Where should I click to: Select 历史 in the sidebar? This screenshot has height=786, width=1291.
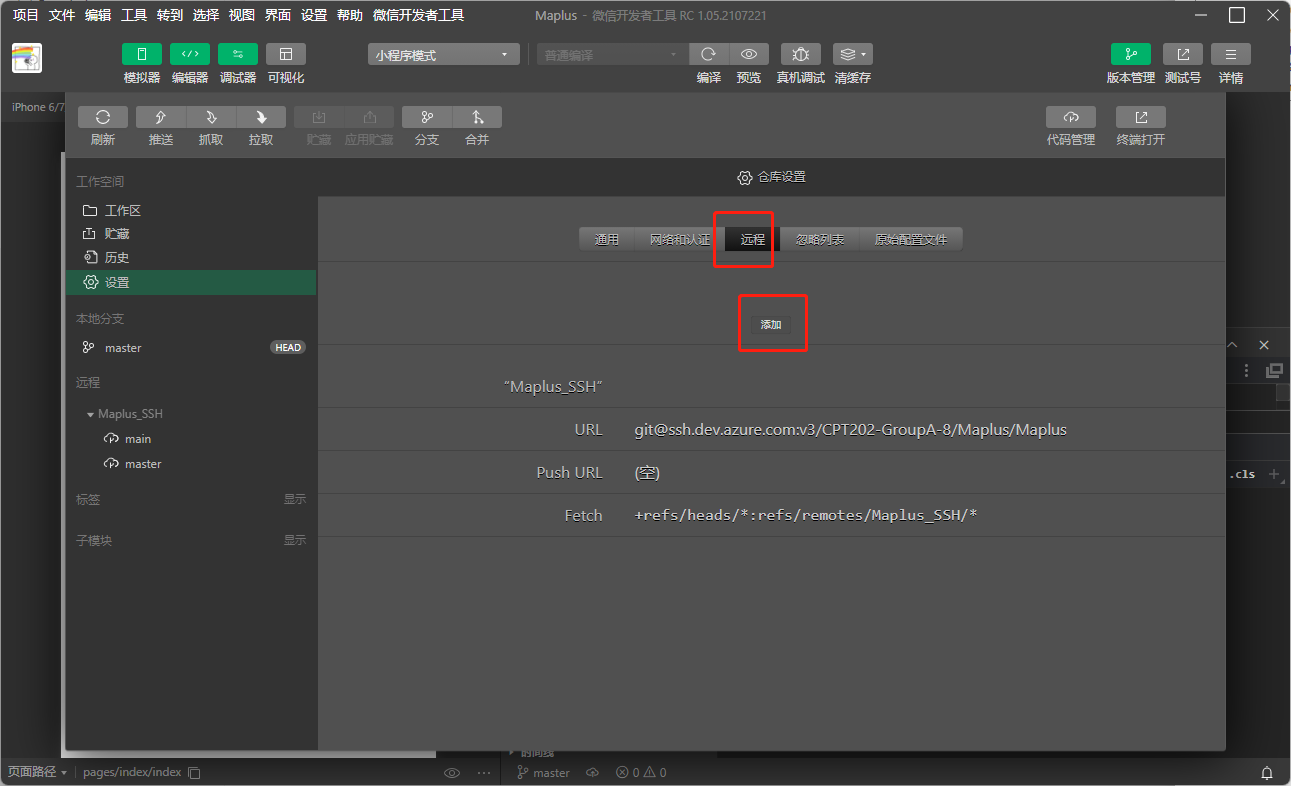(191, 258)
